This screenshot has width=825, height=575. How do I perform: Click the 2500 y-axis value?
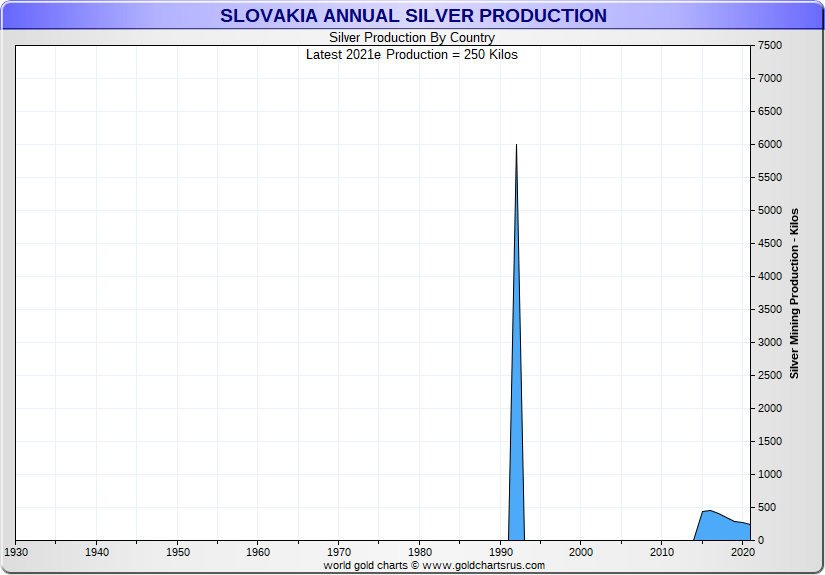coord(769,376)
